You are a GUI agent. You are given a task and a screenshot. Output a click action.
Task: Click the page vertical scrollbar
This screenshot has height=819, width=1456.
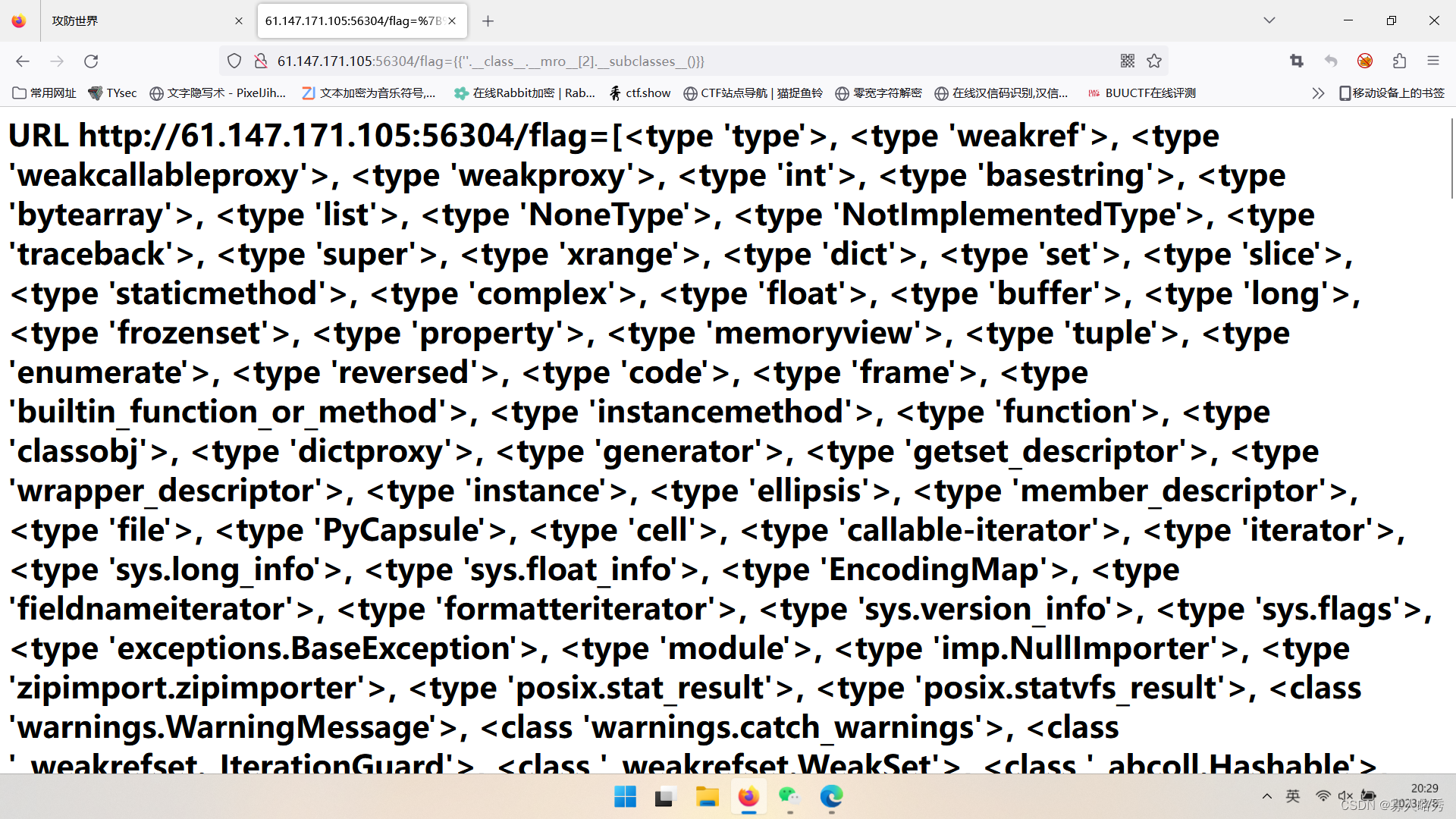pyautogui.click(x=1451, y=159)
